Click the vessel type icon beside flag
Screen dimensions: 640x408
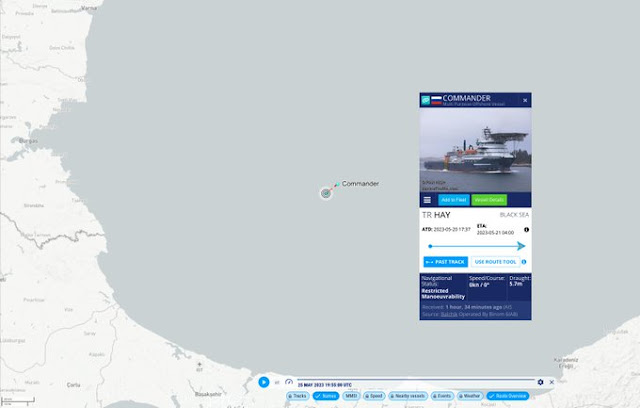426,100
